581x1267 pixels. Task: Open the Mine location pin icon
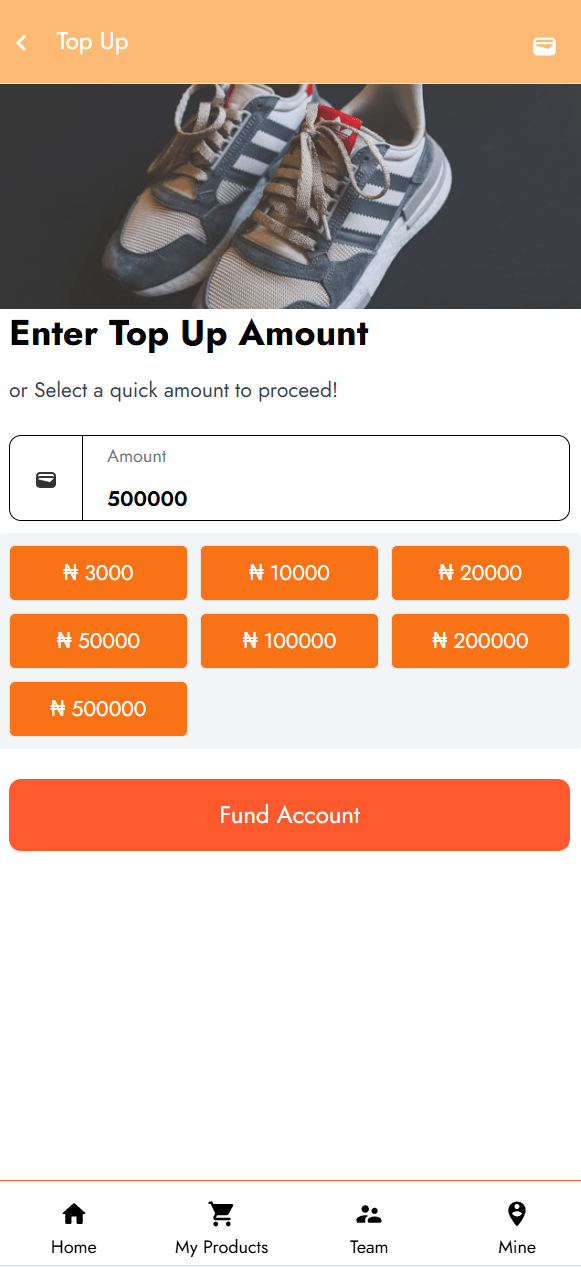517,1214
